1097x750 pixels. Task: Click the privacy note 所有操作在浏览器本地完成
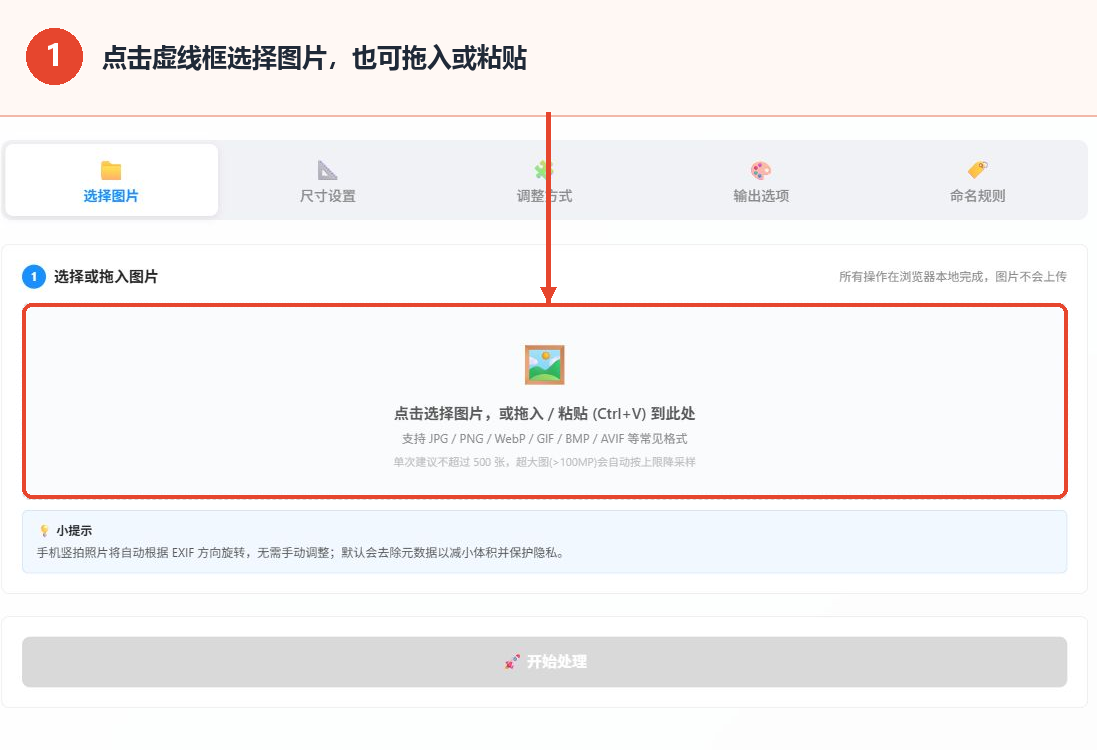[x=953, y=276]
